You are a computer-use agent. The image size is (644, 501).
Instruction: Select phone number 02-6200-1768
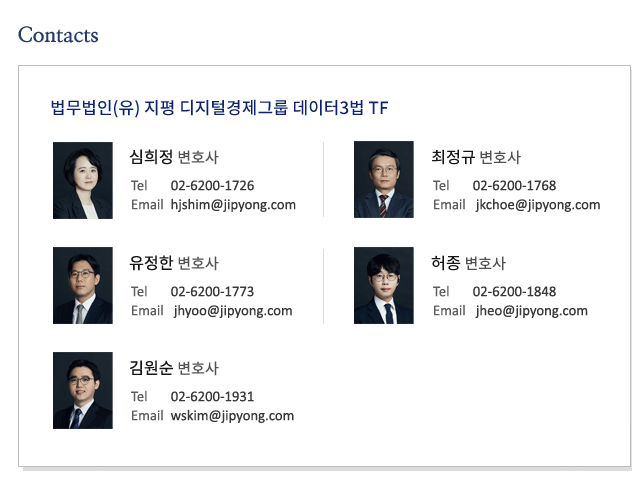pyautogui.click(x=514, y=186)
